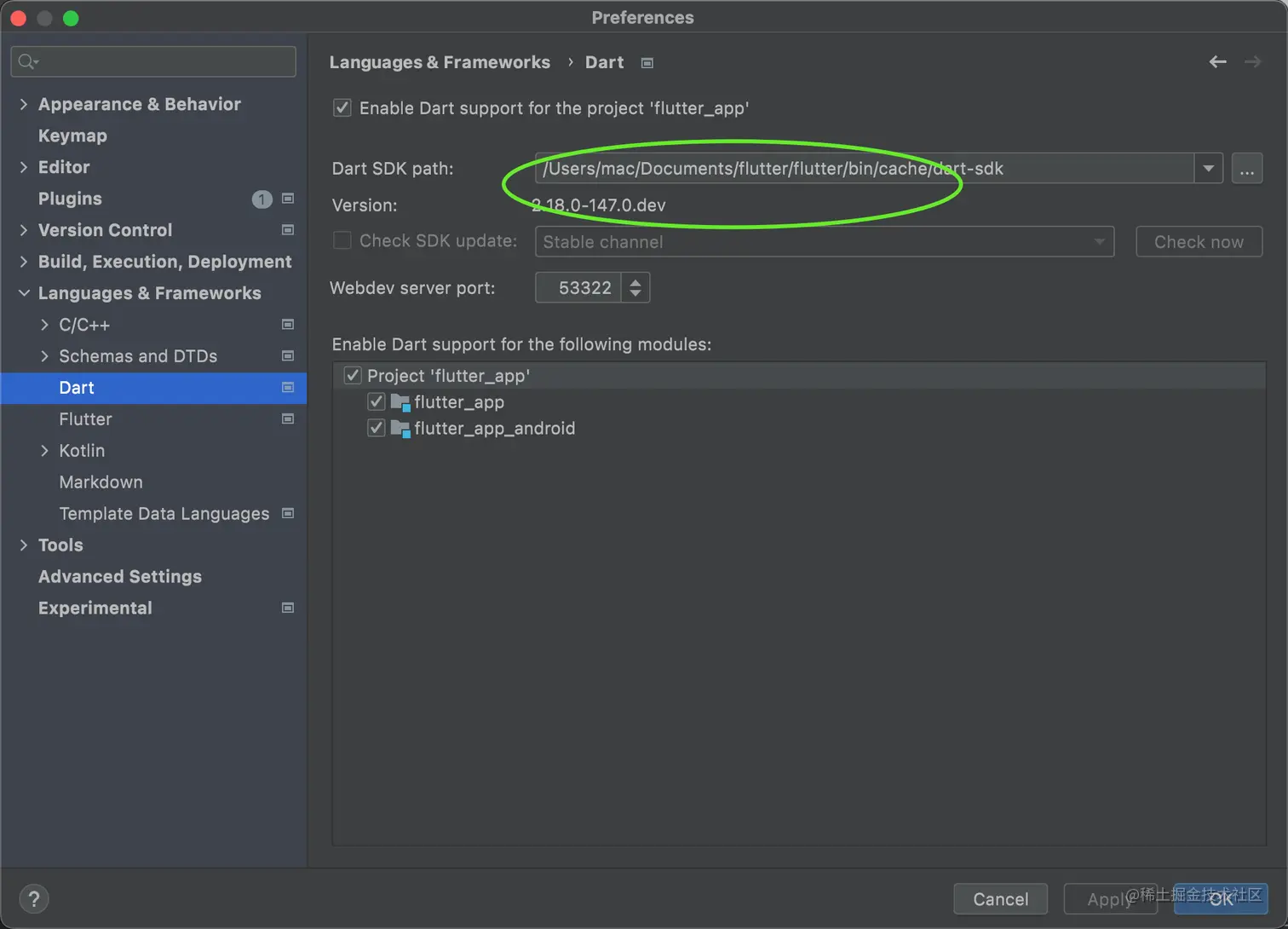Select the Project 'flutter_app' module row
This screenshot has width=1288, height=929.
(799, 376)
